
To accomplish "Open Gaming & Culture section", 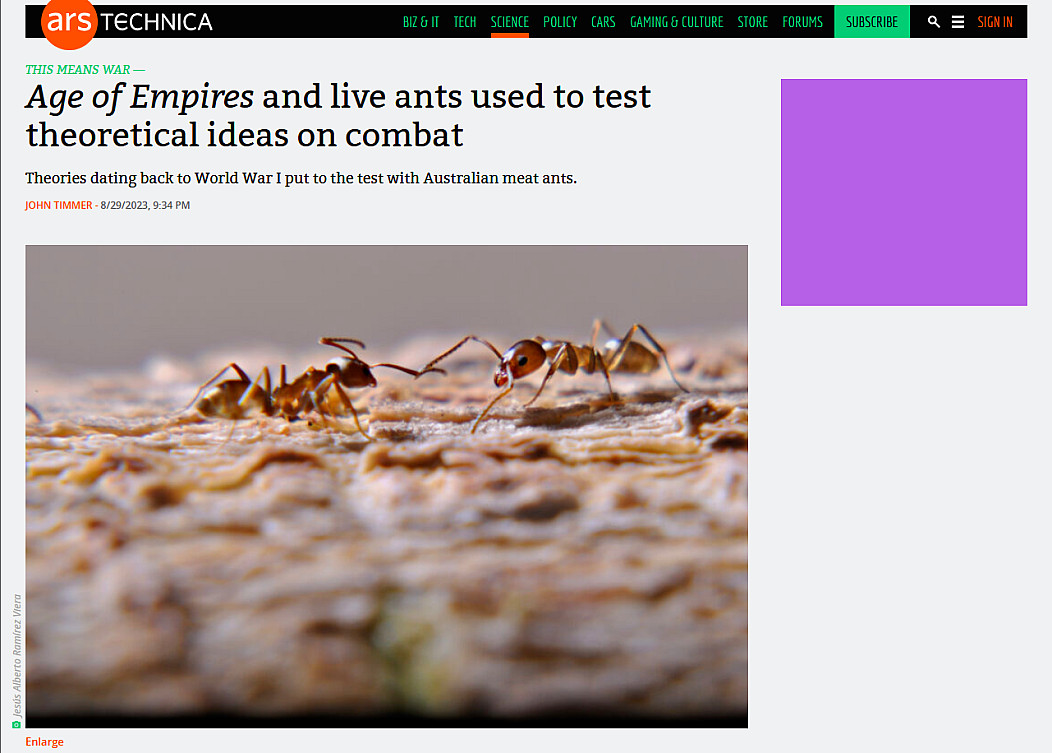I will [x=676, y=22].
